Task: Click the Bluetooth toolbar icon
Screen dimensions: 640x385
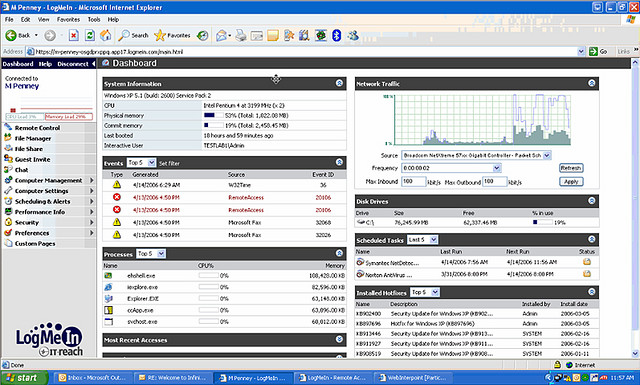Action: [x=336, y=36]
